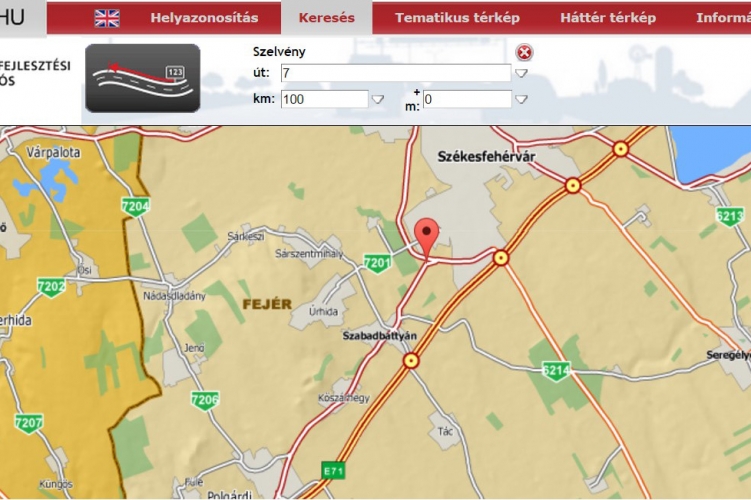The image size is (751, 500).
Task: Switch language using the UK flag icon
Action: [107, 18]
